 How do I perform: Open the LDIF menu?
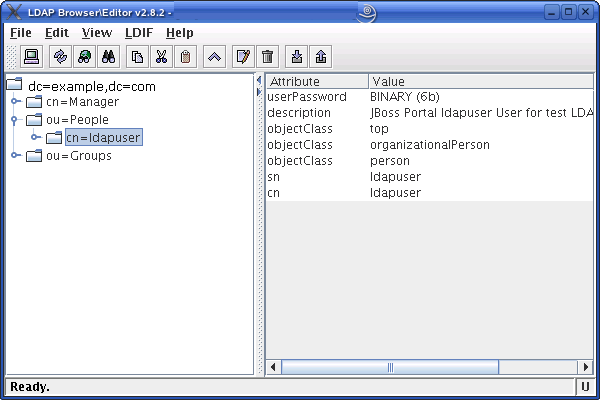tap(139, 33)
